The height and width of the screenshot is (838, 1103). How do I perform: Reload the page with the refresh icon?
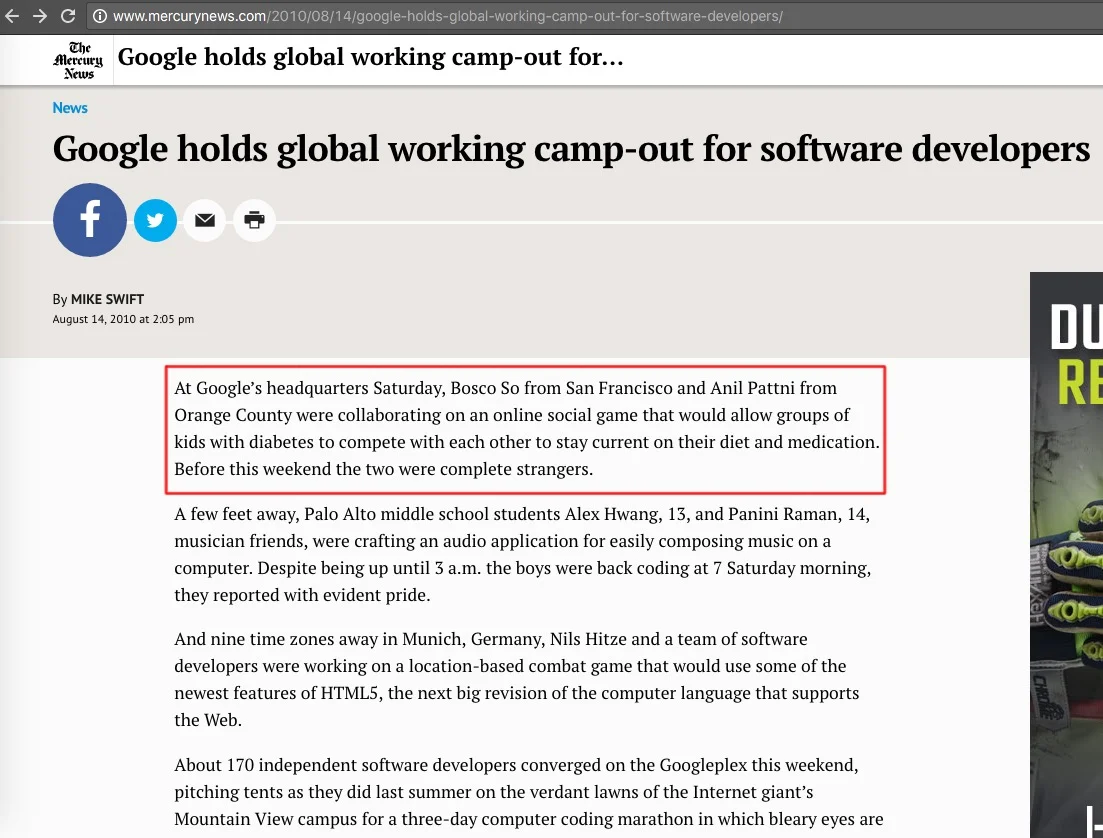pos(68,15)
